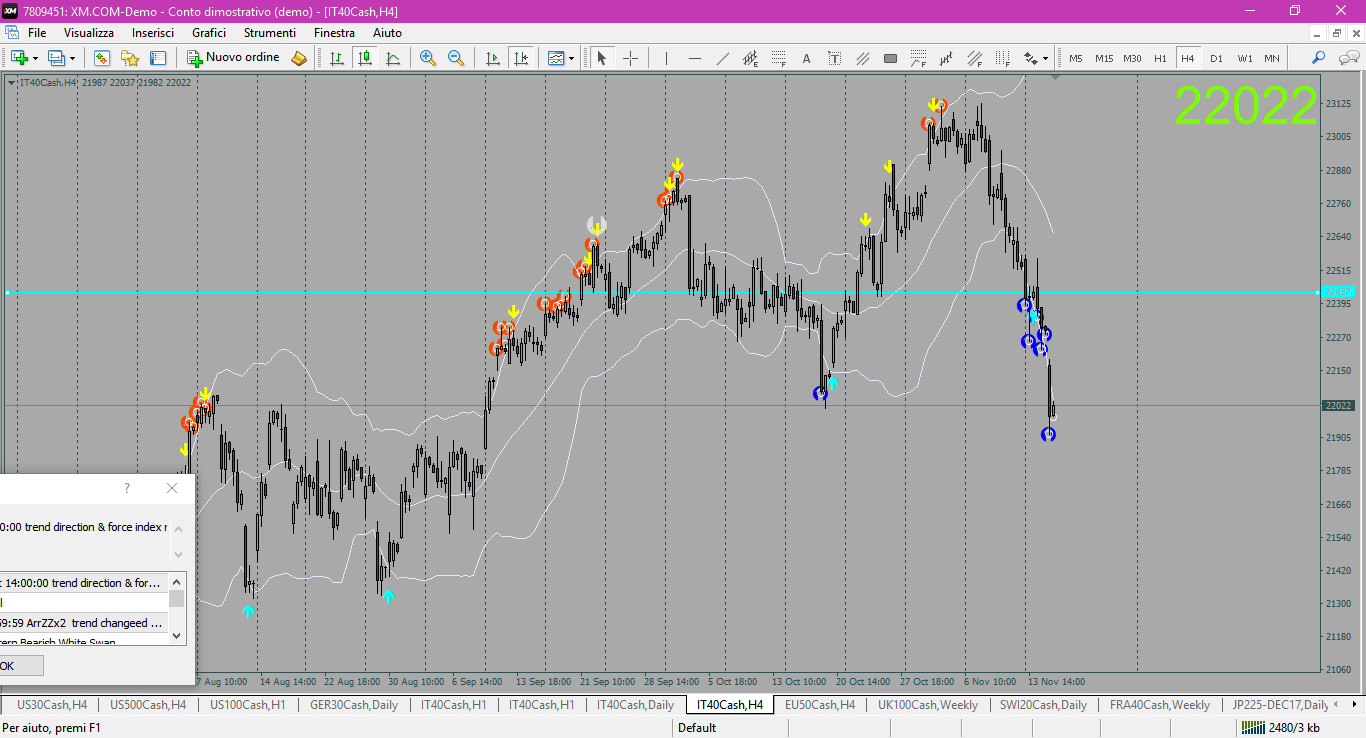
Task: Open the search magnifier icon
Action: 1319,58
